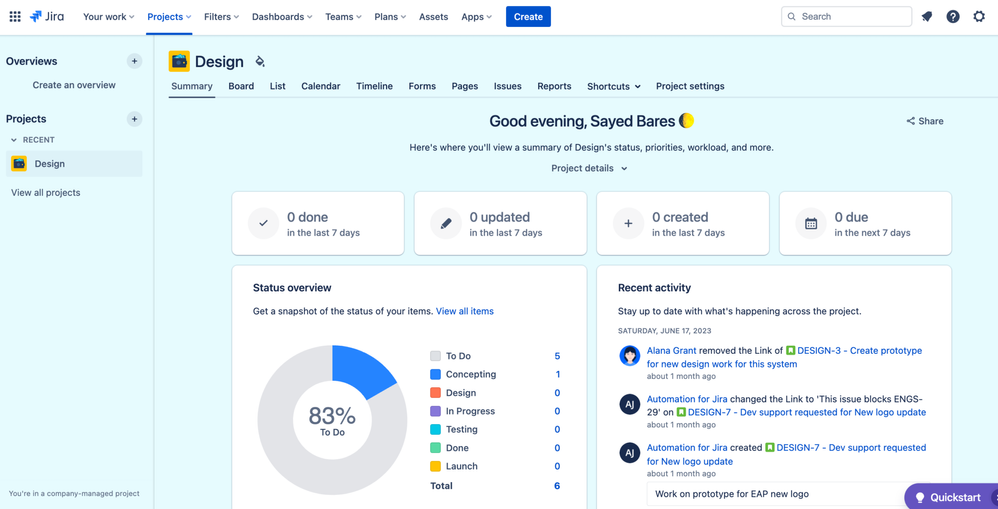The width and height of the screenshot is (998, 509).
Task: Open the settings gear icon
Action: (979, 17)
